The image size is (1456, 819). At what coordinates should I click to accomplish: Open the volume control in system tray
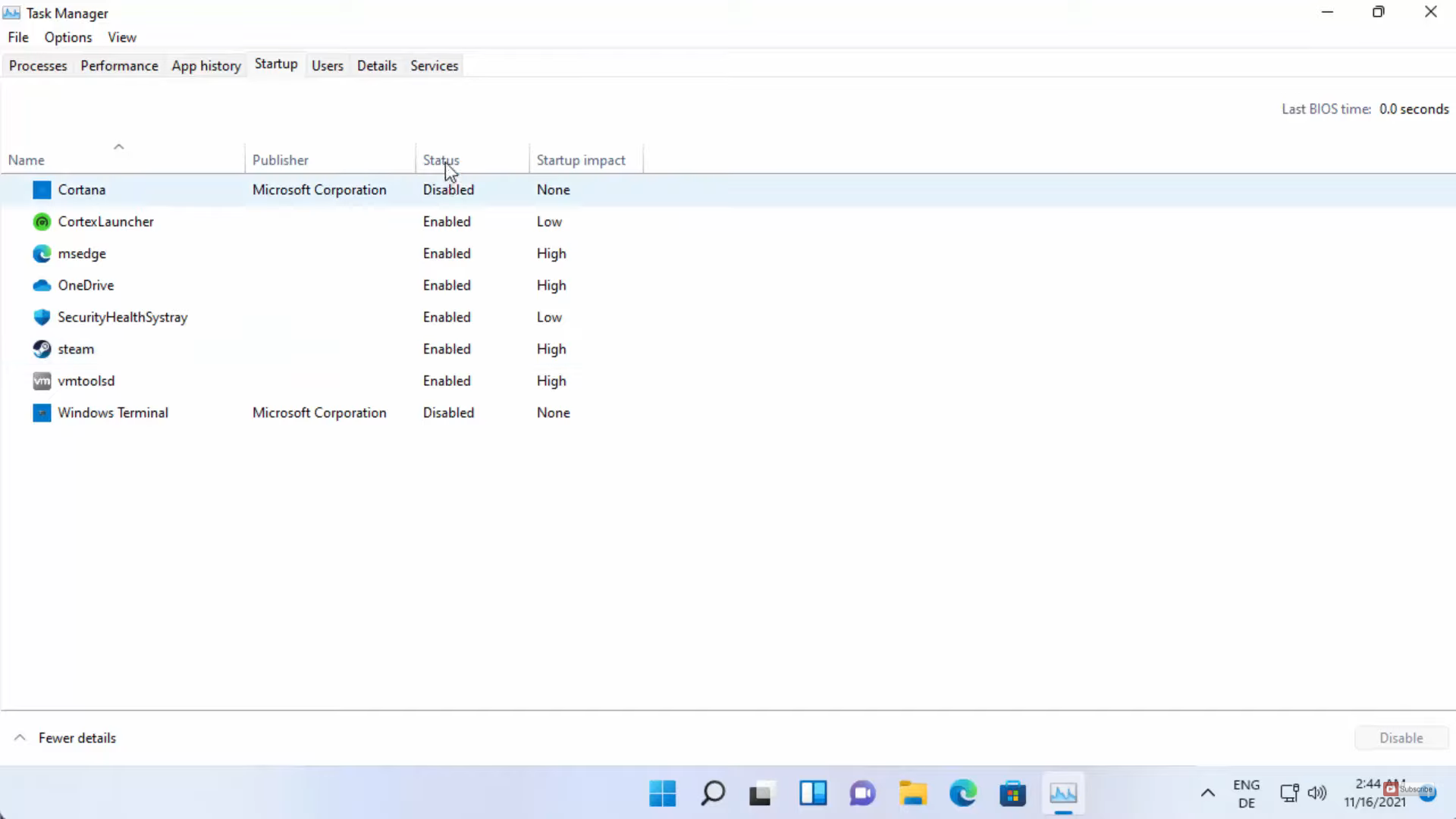(1317, 793)
